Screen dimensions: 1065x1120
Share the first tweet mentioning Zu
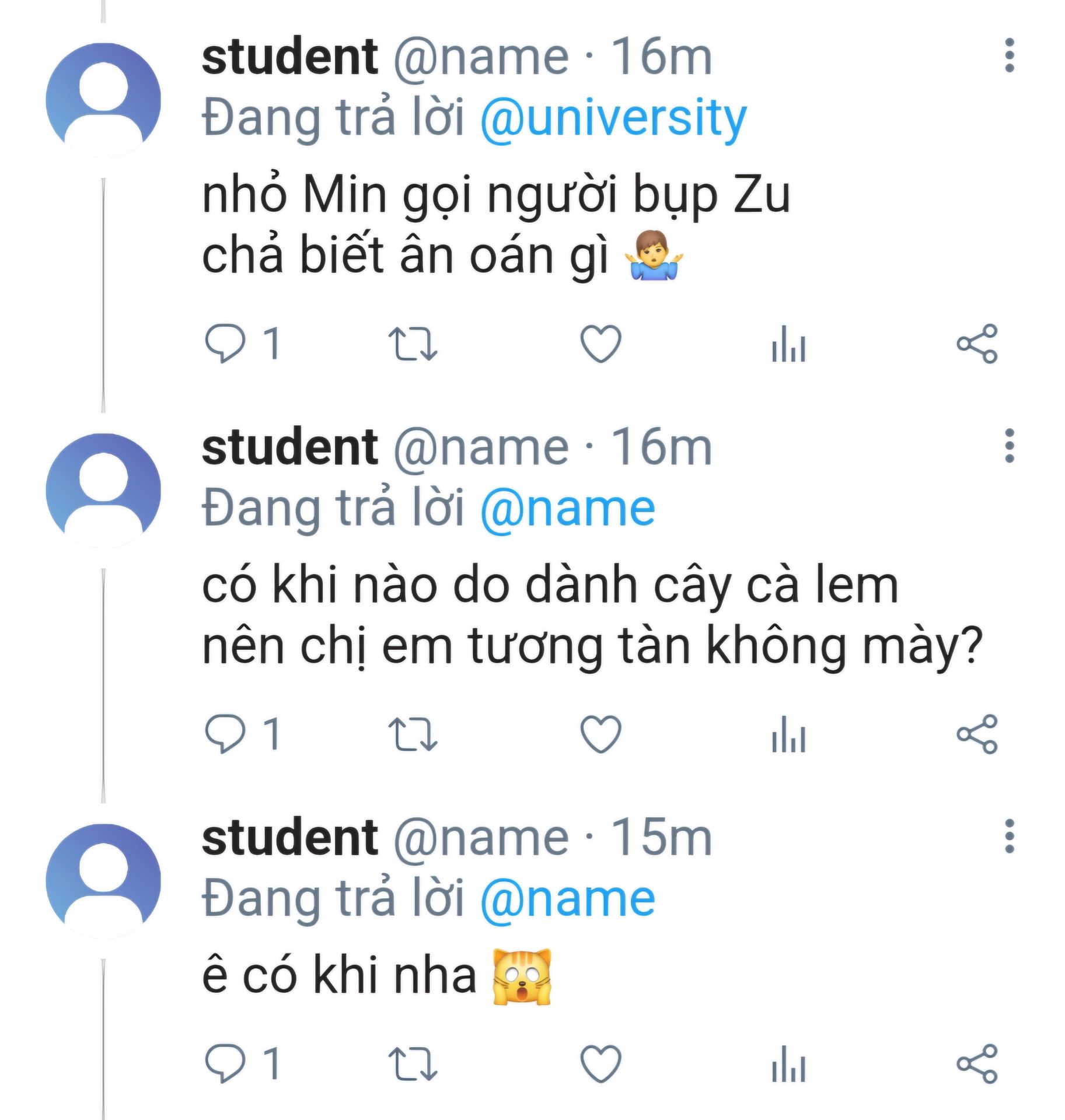click(977, 344)
